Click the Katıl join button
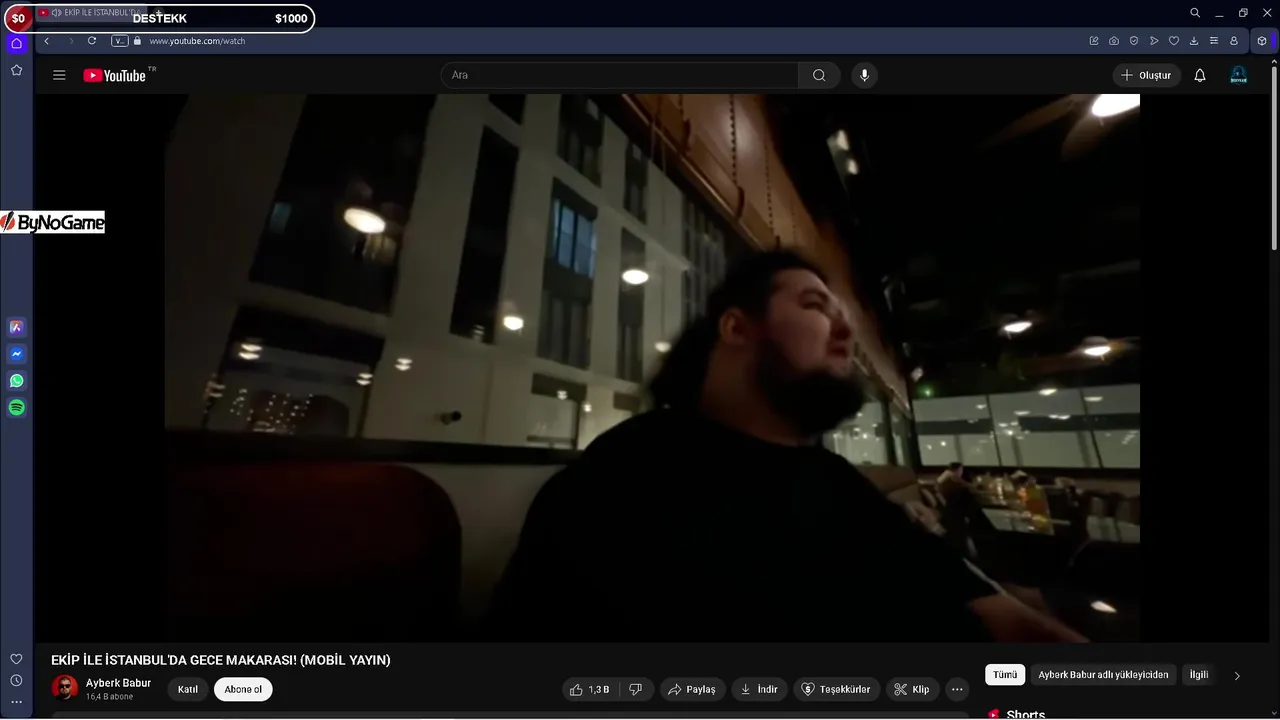This screenshot has width=1280, height=720. pyautogui.click(x=188, y=689)
